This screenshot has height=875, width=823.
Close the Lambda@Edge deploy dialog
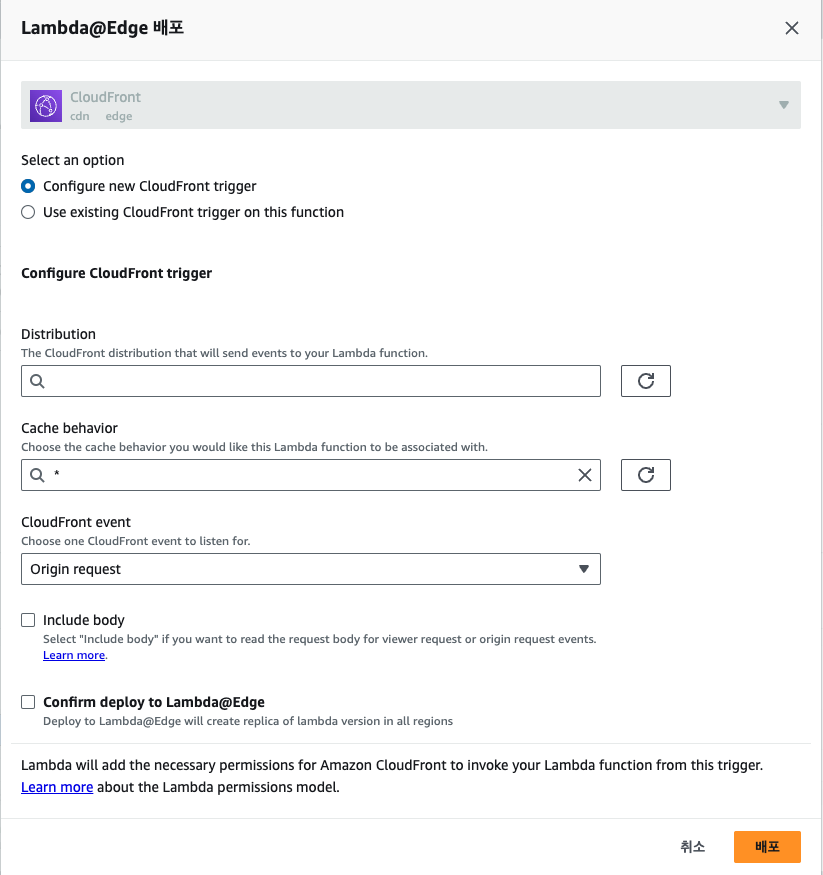[792, 28]
